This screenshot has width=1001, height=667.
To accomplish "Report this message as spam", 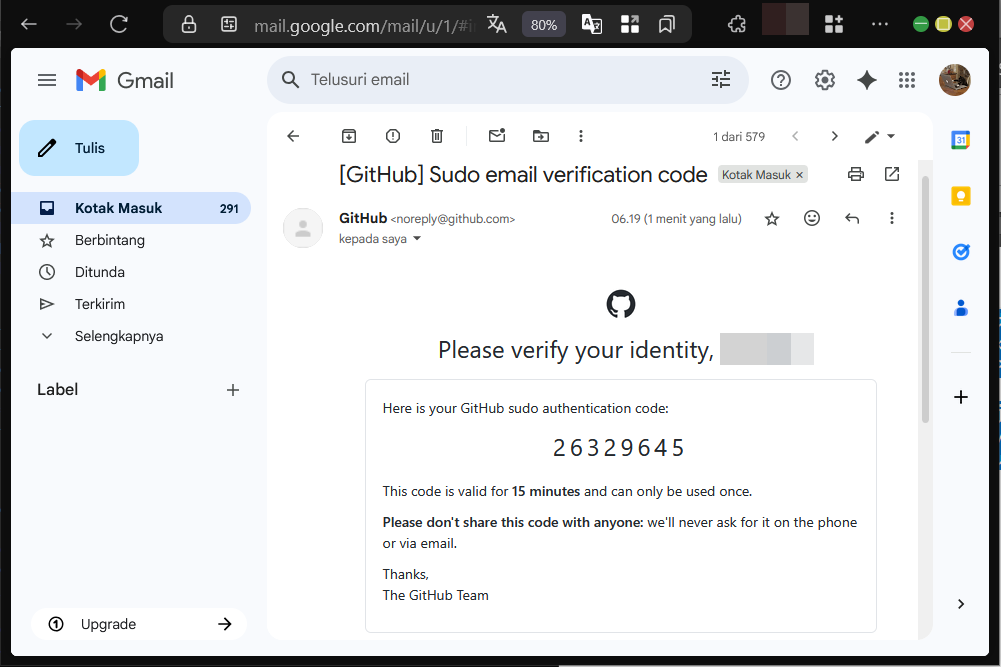I will coord(393,136).
